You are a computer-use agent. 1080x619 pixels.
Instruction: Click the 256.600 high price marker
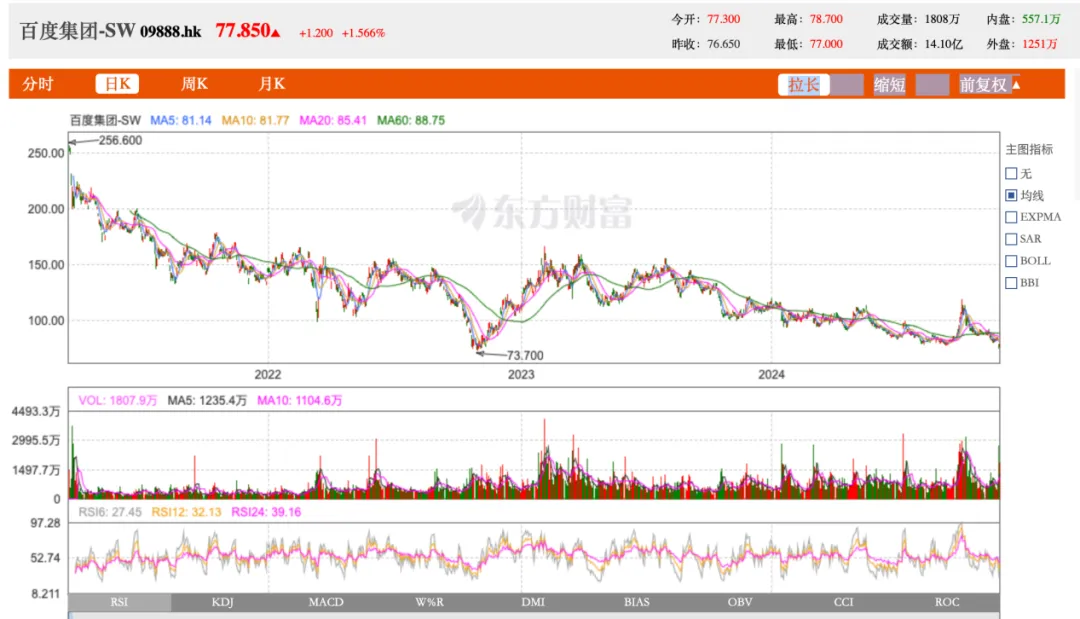coord(120,140)
